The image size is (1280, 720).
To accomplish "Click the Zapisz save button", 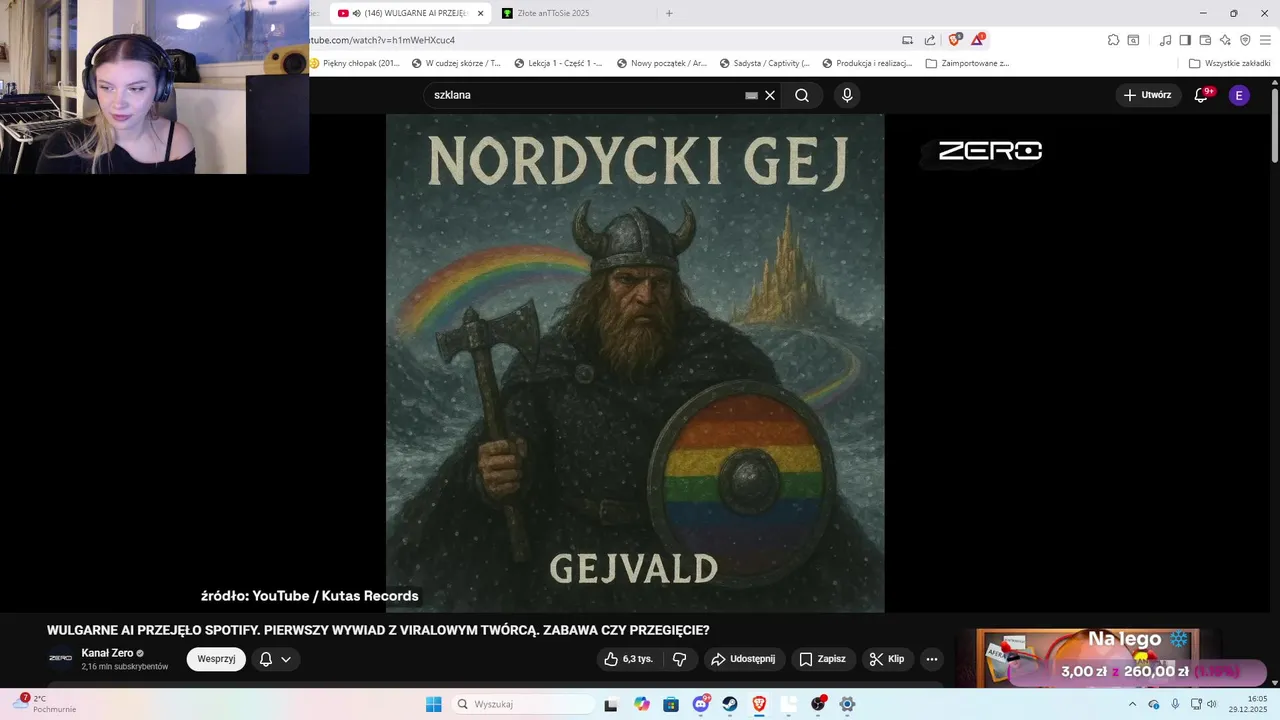I will click(823, 659).
